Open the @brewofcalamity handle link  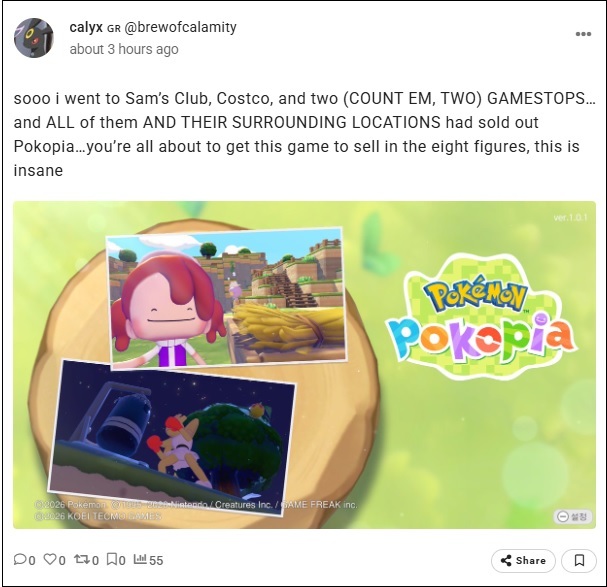pos(180,27)
